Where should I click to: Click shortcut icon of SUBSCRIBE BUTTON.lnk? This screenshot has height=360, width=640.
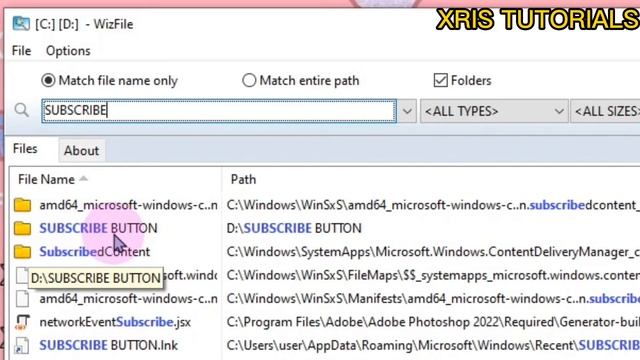(x=22, y=345)
